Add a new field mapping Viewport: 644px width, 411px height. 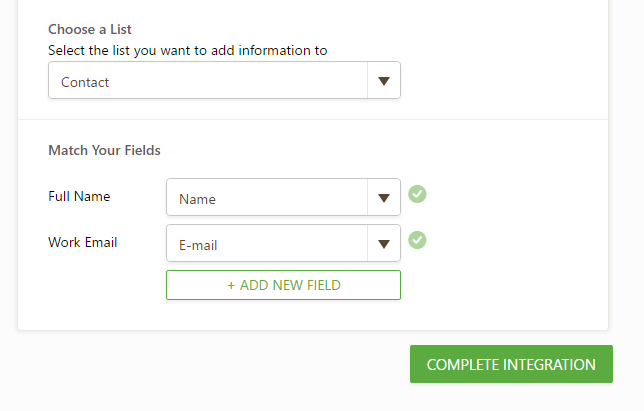pyautogui.click(x=284, y=285)
